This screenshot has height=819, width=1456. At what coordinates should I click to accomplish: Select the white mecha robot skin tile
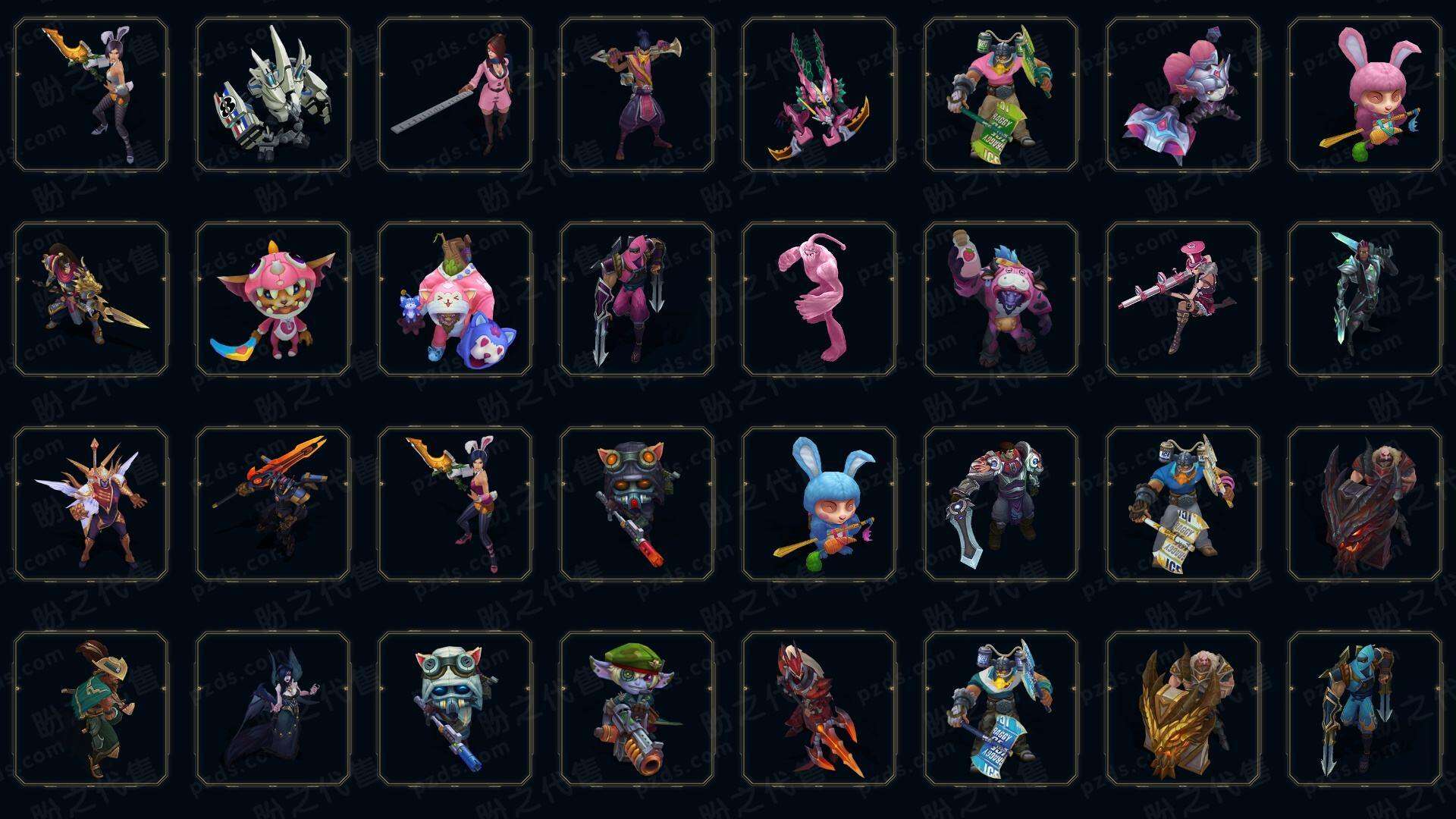coord(273,95)
